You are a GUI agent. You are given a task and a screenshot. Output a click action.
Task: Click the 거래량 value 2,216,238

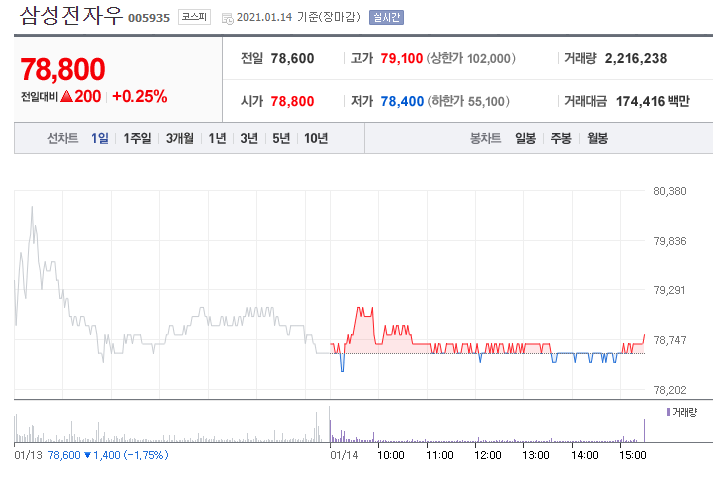636,58
